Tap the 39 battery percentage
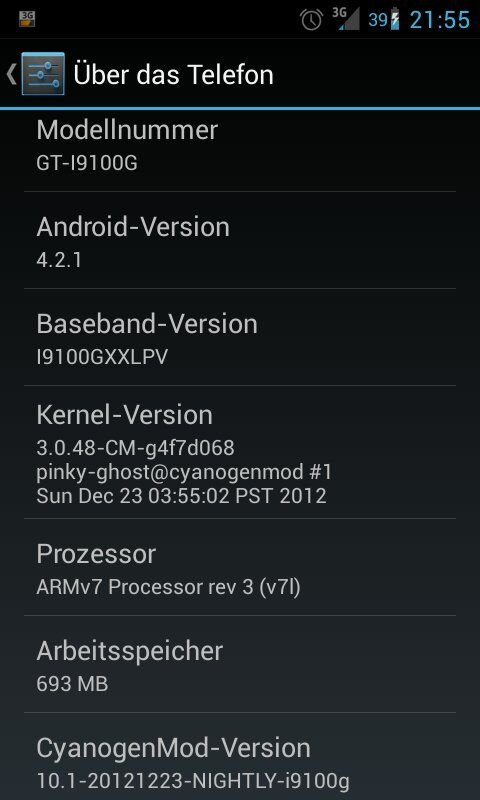This screenshot has height=800, width=480. [378, 20]
